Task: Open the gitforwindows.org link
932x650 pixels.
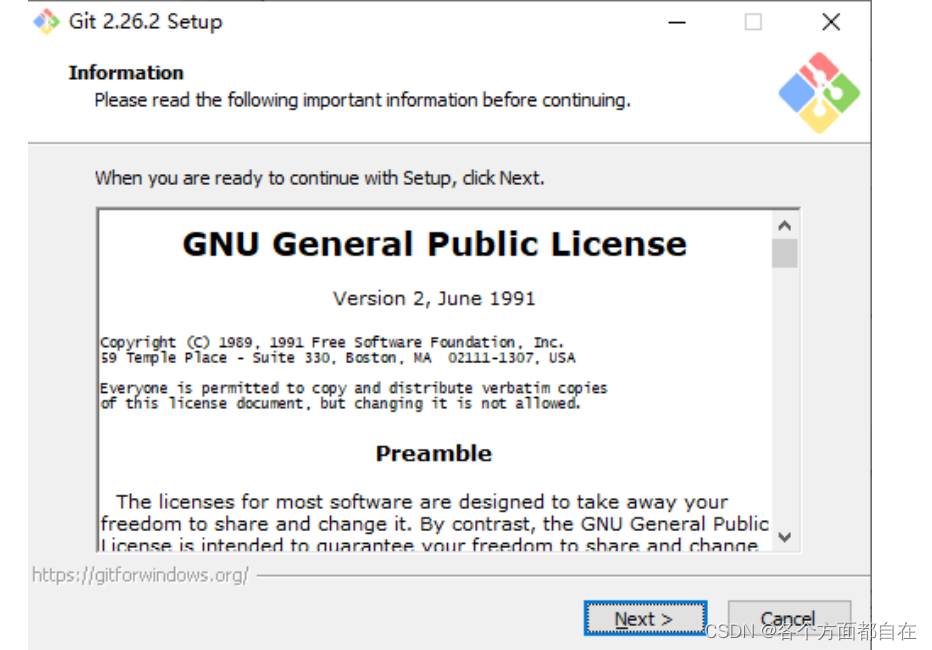Action: [140, 575]
